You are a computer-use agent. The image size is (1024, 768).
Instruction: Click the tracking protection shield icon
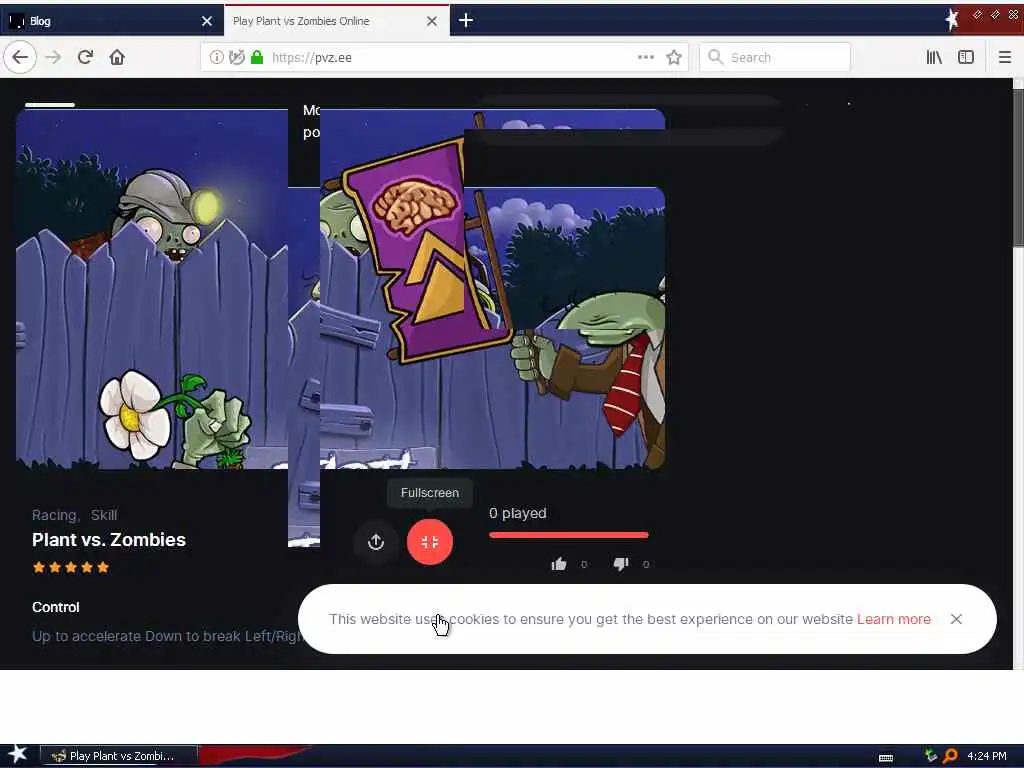pyautogui.click(x=237, y=57)
